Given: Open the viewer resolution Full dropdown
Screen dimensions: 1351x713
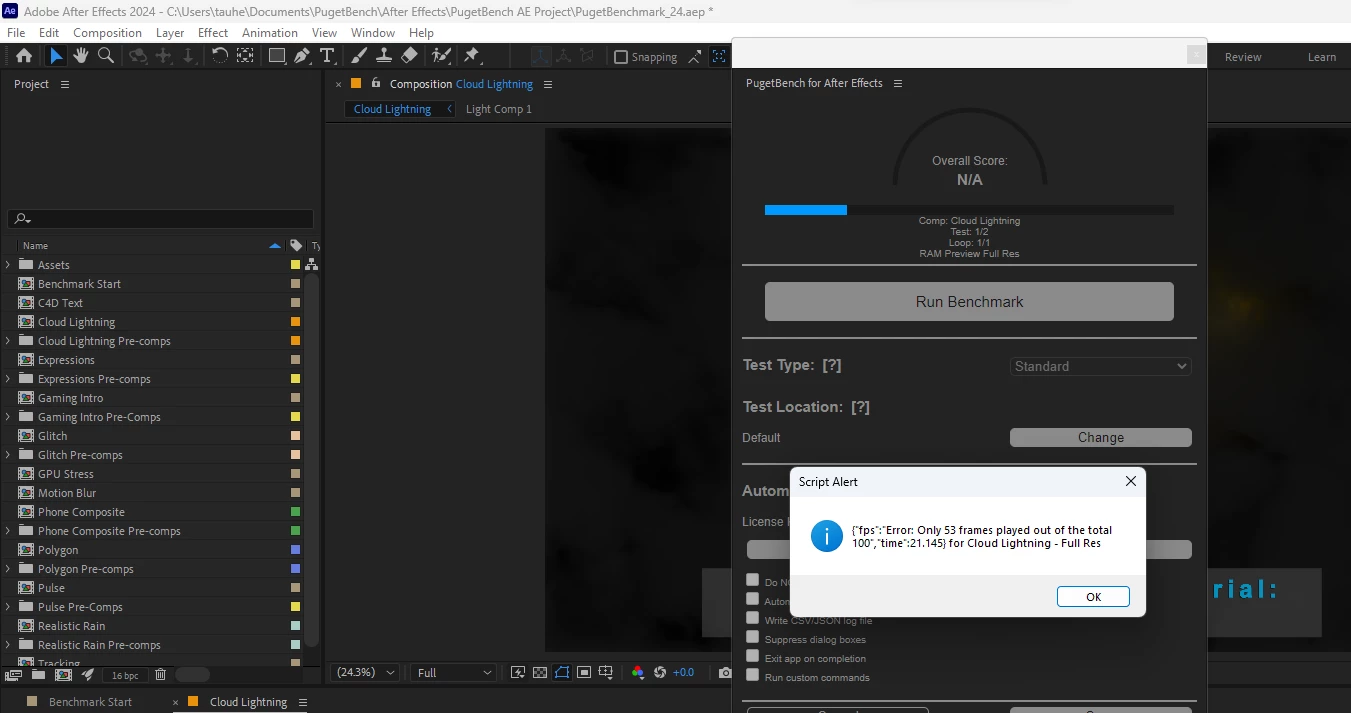Looking at the screenshot, I should tap(454, 673).
